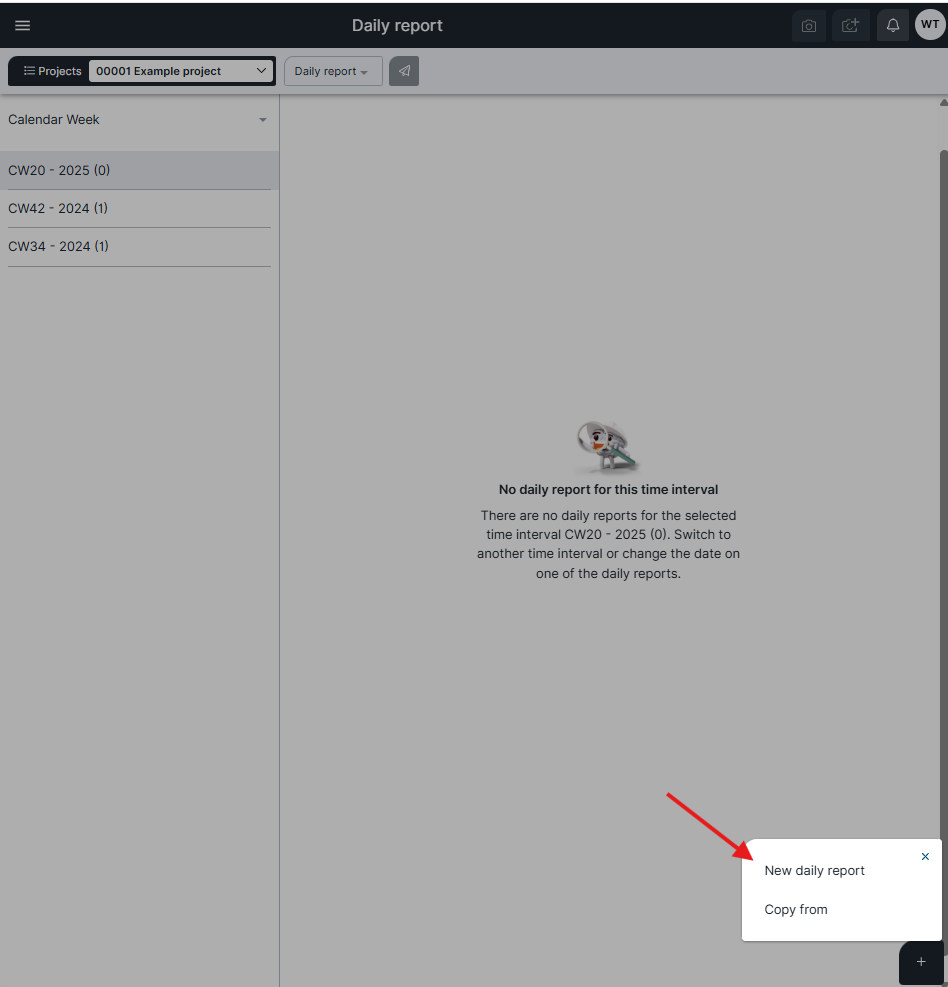Click the send paper plane icon
948x987 pixels.
[404, 71]
